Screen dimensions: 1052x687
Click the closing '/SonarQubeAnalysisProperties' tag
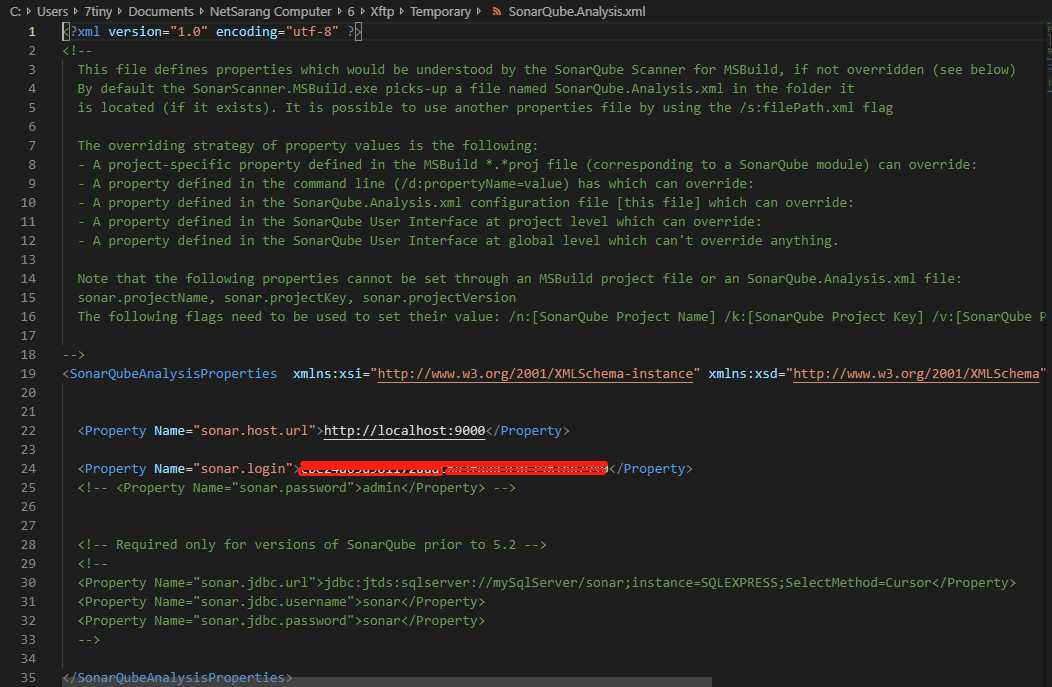pos(180,678)
